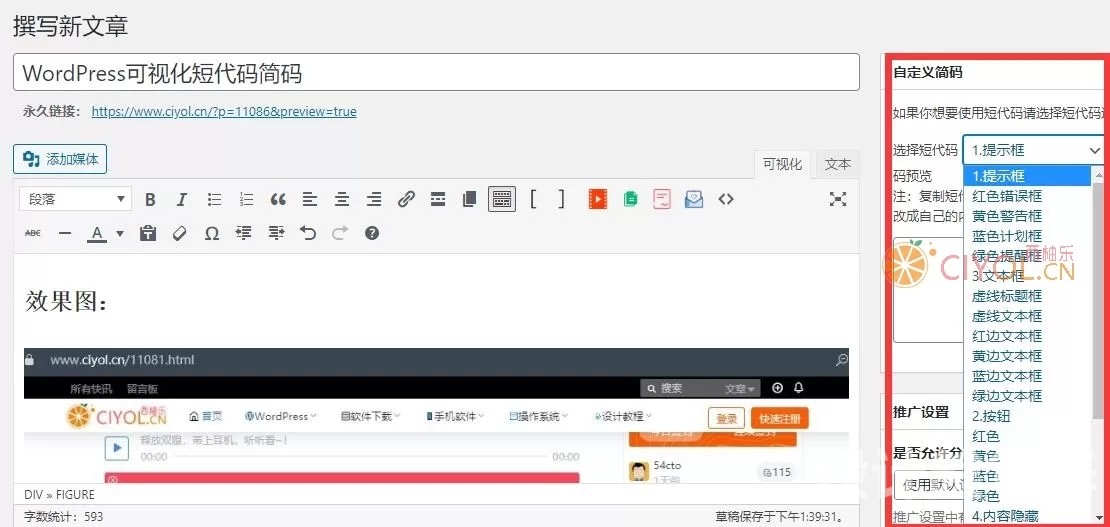The height and width of the screenshot is (527, 1110).
Task: Open 使用默认 promotion dropdown
Action: [x=929, y=485]
